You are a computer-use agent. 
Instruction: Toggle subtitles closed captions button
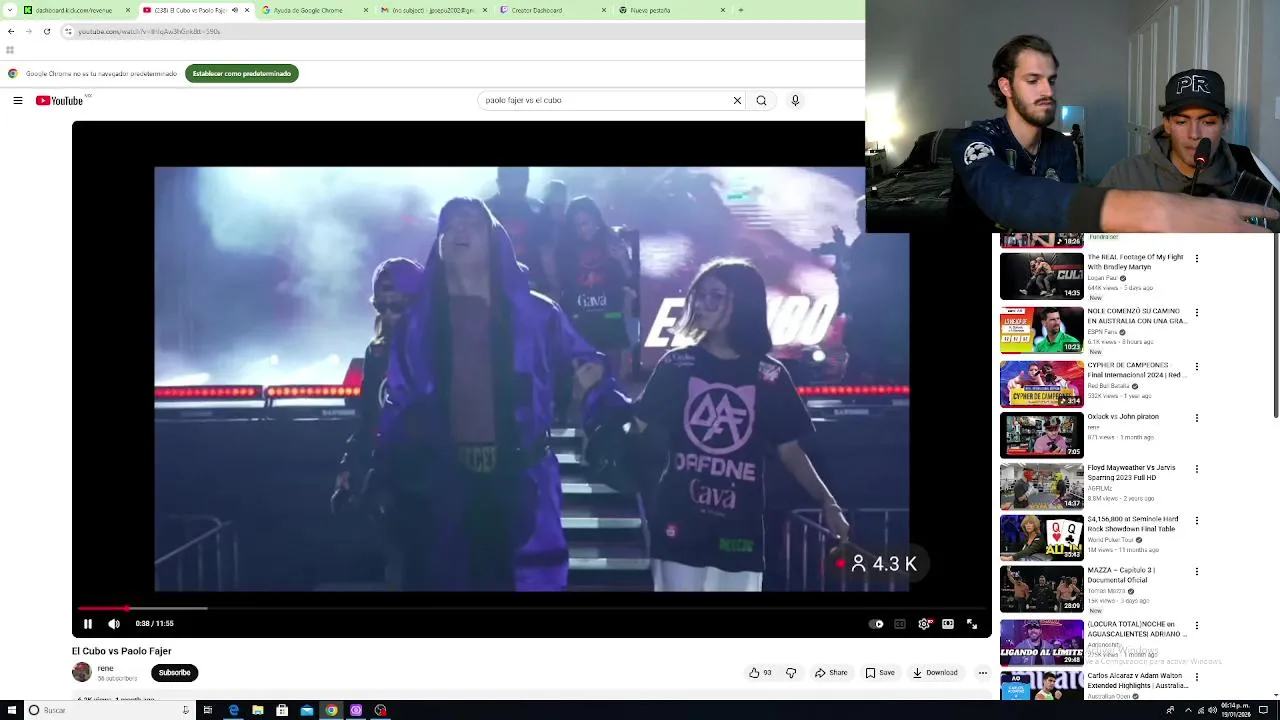[x=900, y=624]
